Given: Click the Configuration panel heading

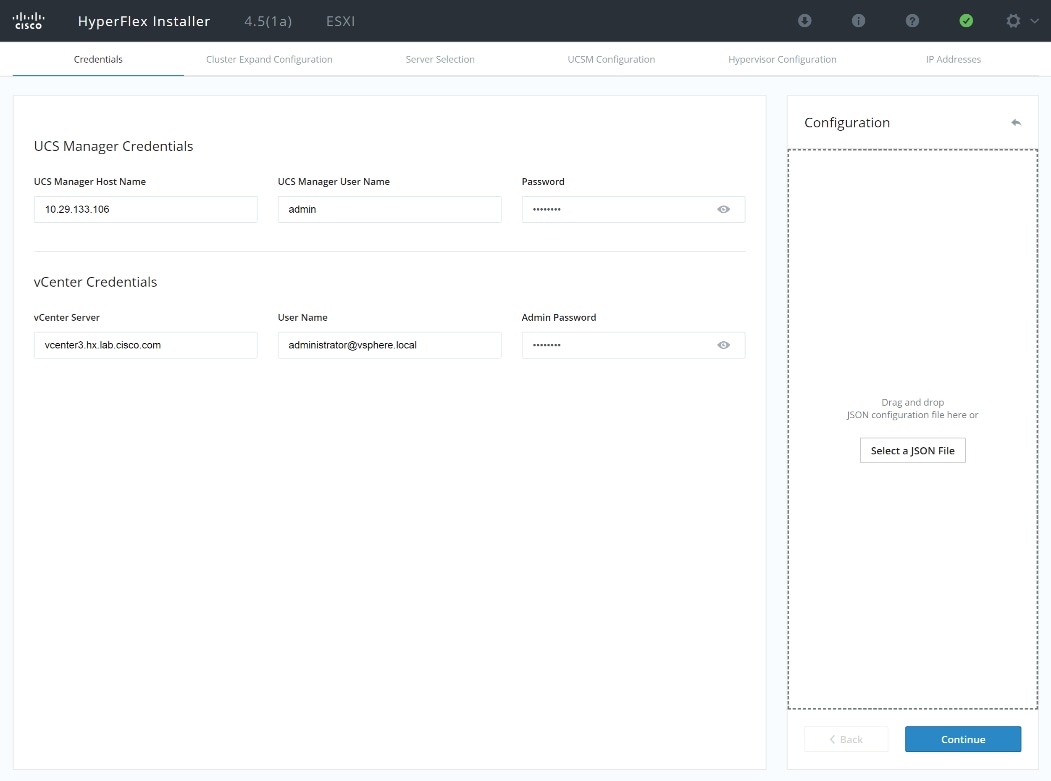Looking at the screenshot, I should coord(847,123).
